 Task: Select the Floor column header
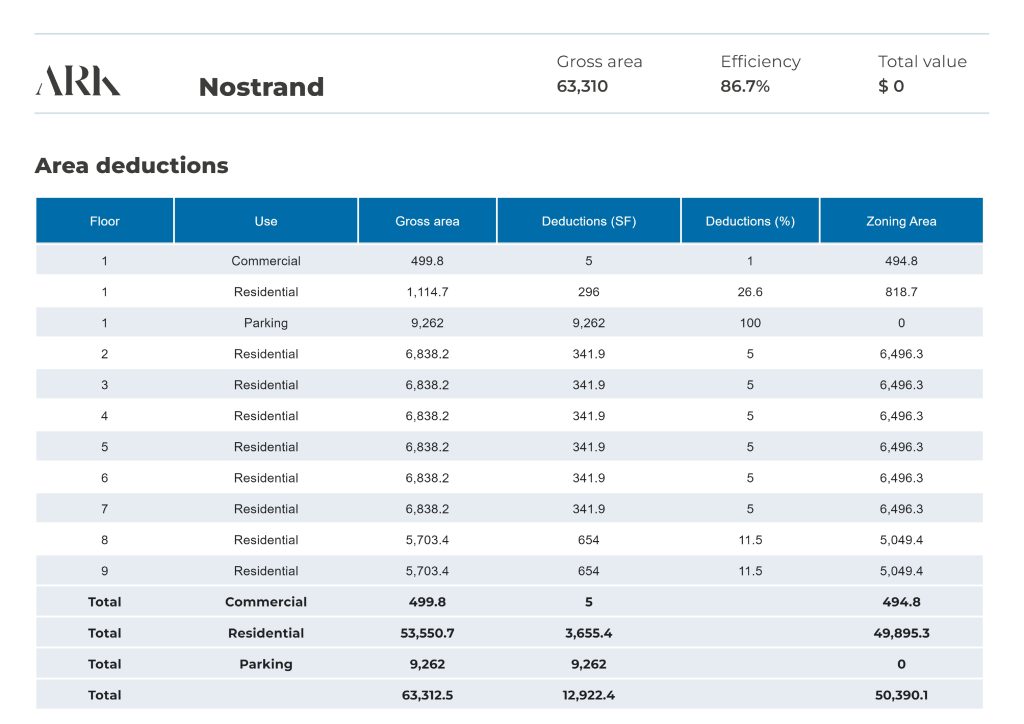tap(105, 221)
